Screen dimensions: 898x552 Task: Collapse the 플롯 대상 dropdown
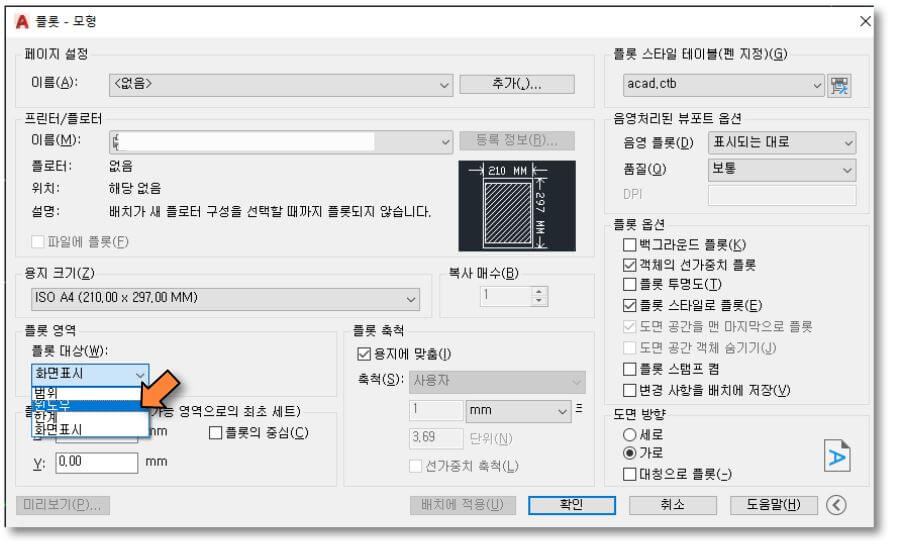pos(90,374)
